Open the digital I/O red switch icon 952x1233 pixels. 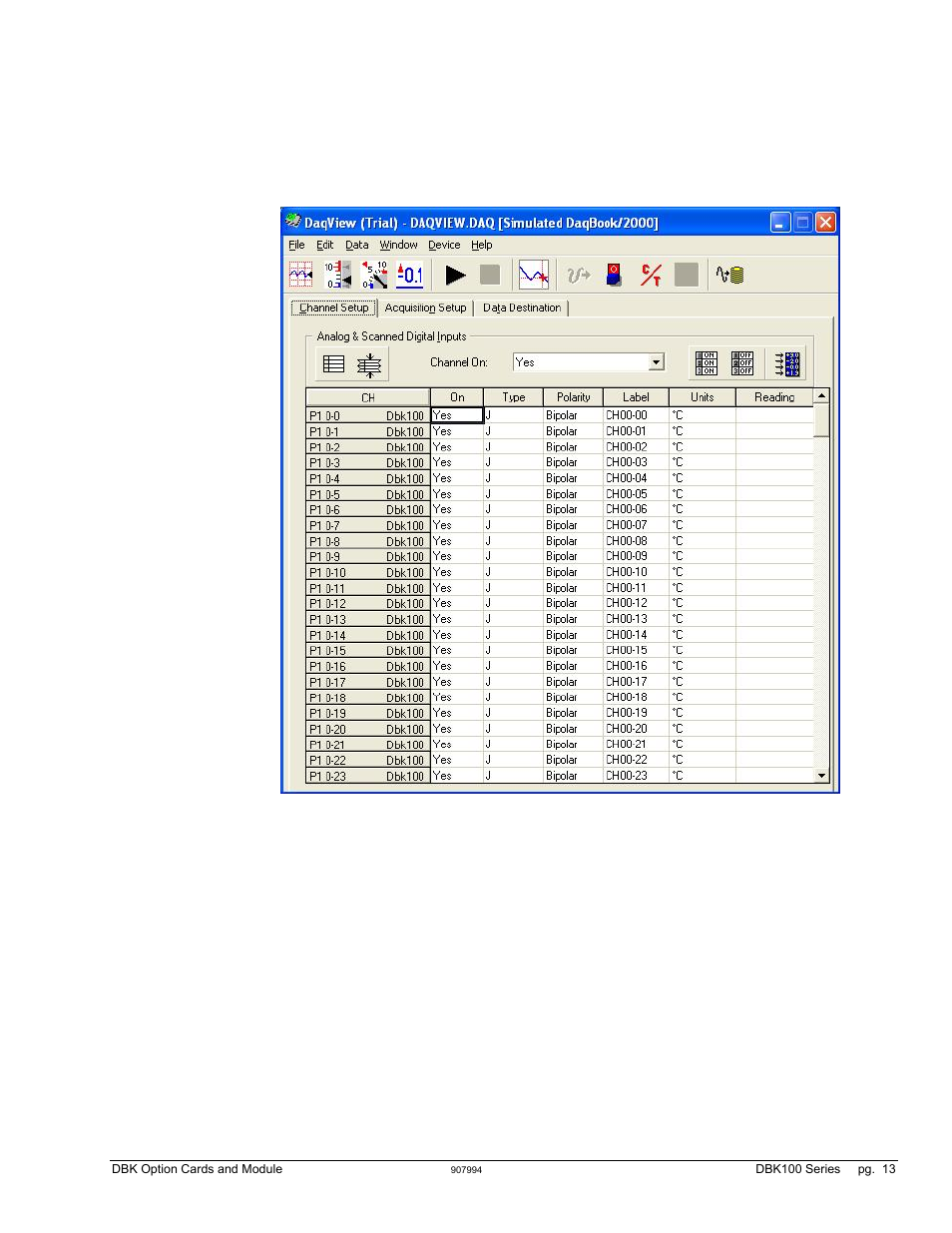pos(614,275)
